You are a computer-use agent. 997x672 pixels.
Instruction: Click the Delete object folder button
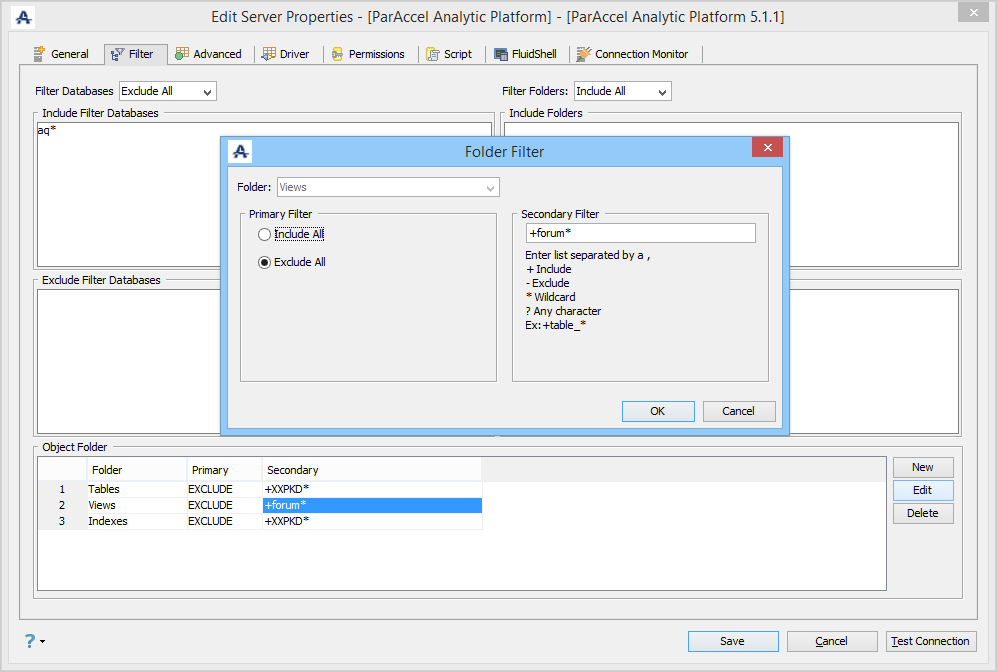coord(923,513)
